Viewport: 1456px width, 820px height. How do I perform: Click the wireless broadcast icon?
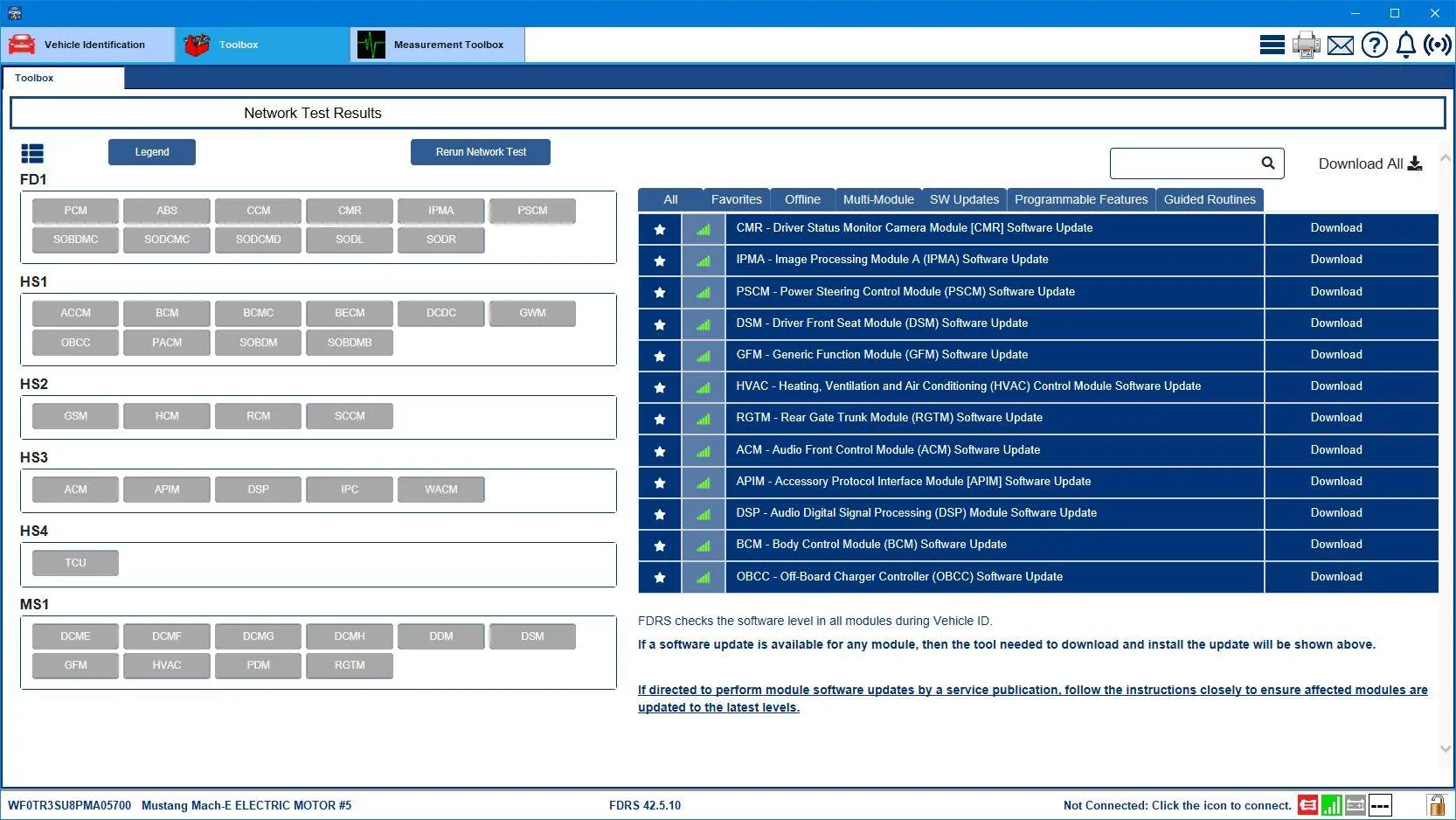tap(1438, 45)
